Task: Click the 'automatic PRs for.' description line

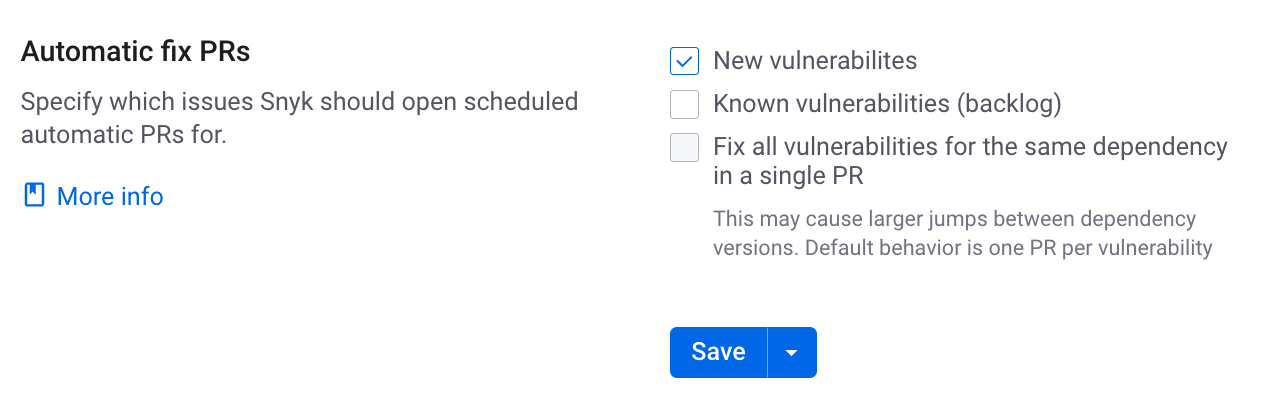Action: coord(124,133)
